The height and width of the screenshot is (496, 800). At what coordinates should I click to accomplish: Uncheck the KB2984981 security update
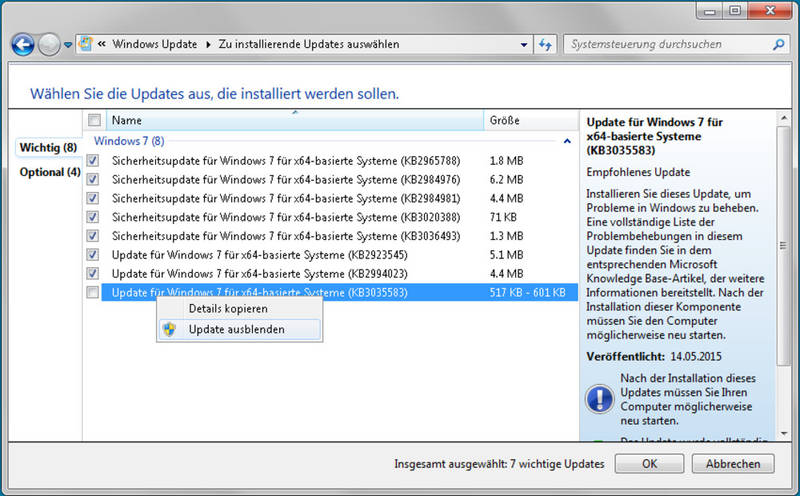[92, 199]
